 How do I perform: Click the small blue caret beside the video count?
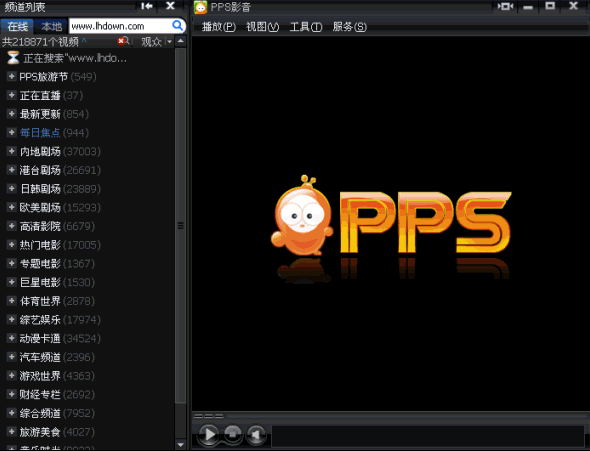tap(84, 40)
